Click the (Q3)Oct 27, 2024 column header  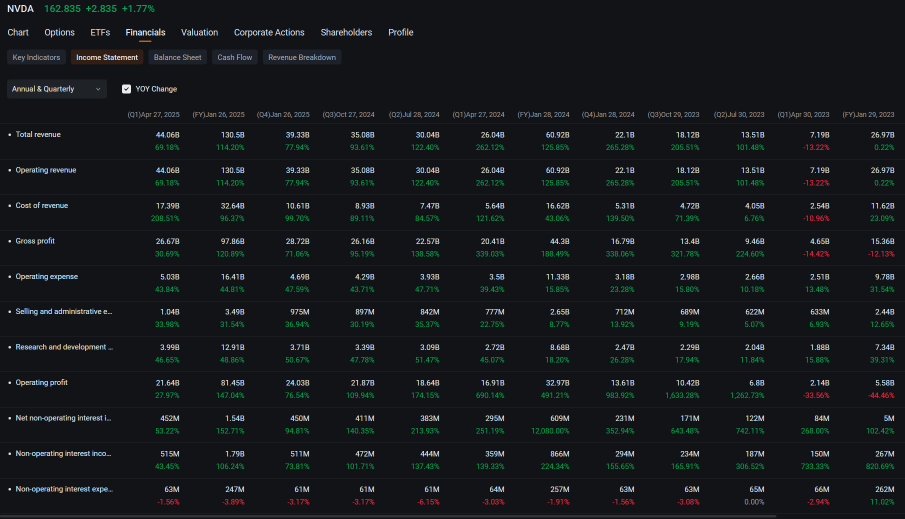tap(349, 115)
